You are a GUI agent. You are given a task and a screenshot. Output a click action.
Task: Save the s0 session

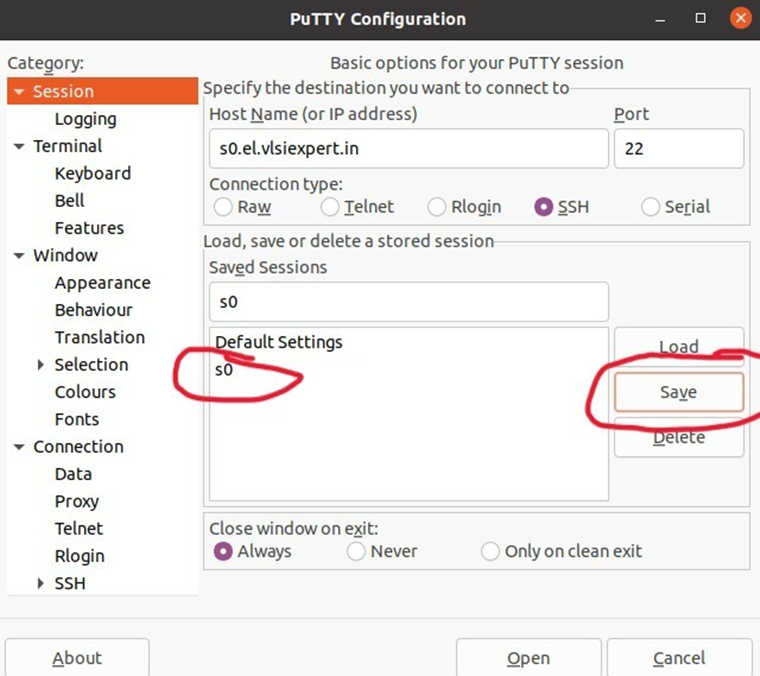pos(679,392)
